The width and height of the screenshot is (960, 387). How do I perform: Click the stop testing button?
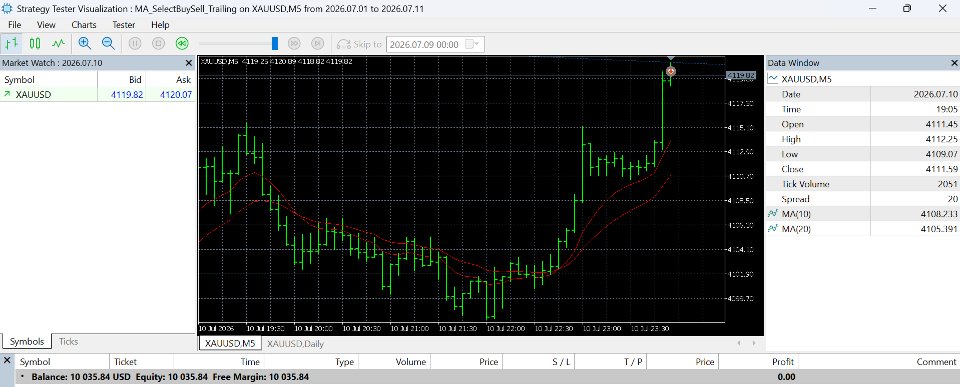(x=158, y=43)
